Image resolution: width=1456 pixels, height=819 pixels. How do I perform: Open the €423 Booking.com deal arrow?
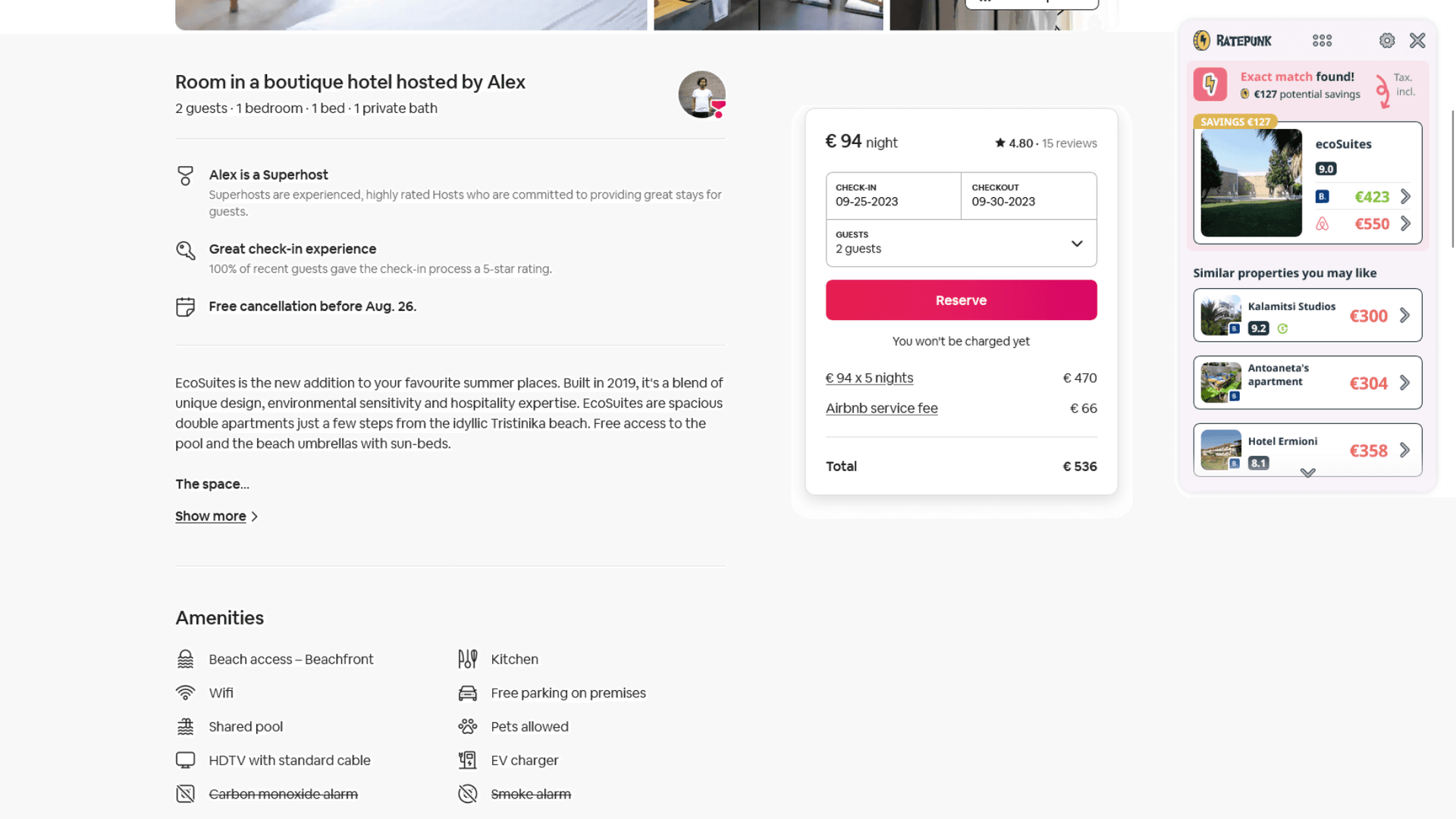pyautogui.click(x=1405, y=196)
